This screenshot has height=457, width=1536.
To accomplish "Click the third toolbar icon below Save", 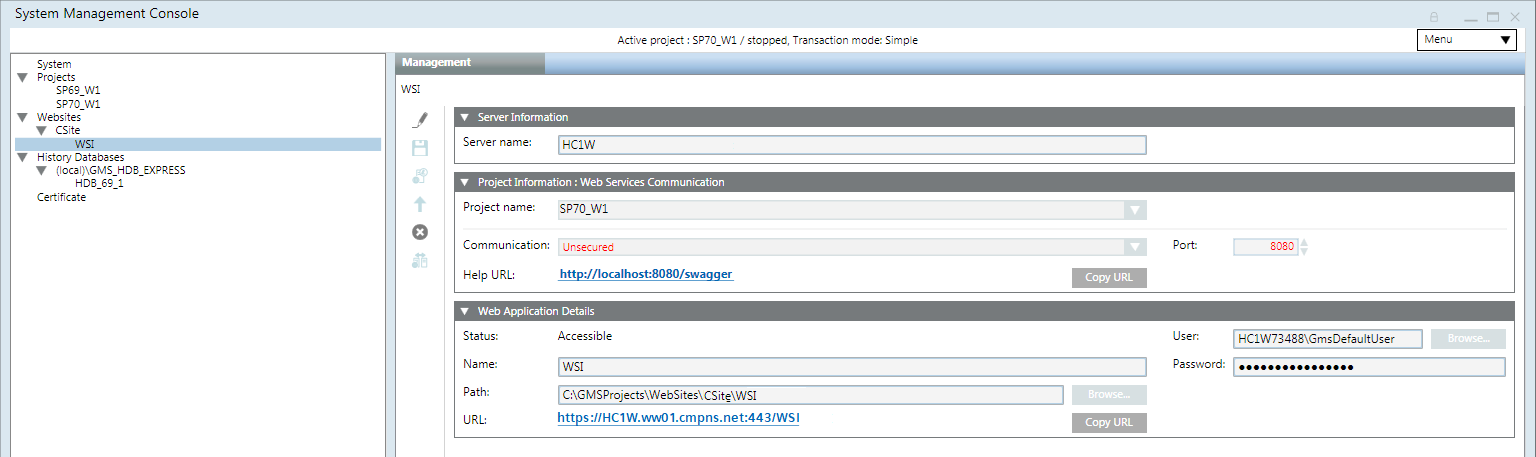I will pyautogui.click(x=420, y=176).
